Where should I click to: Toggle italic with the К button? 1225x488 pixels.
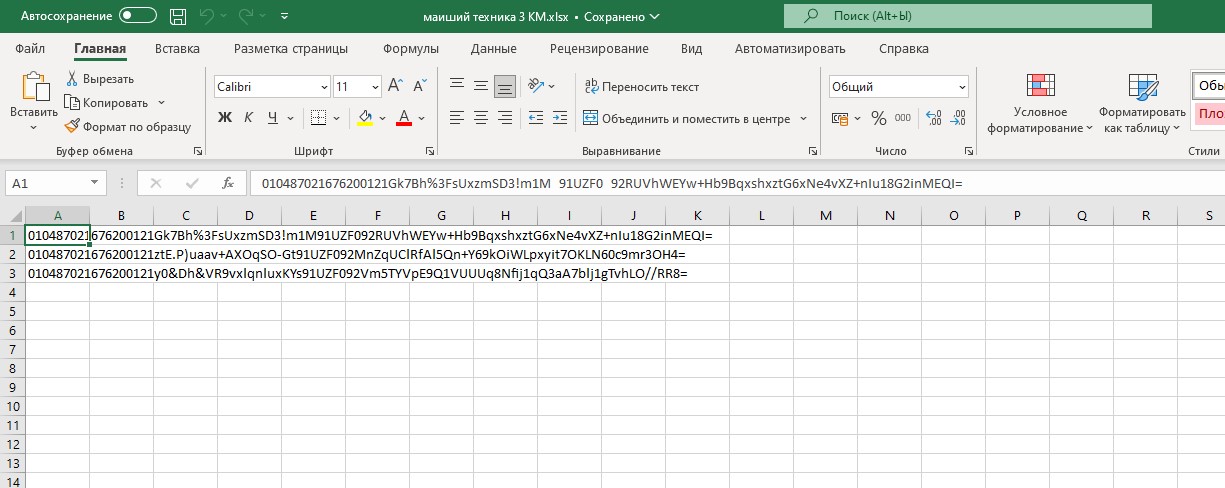pyautogui.click(x=249, y=118)
